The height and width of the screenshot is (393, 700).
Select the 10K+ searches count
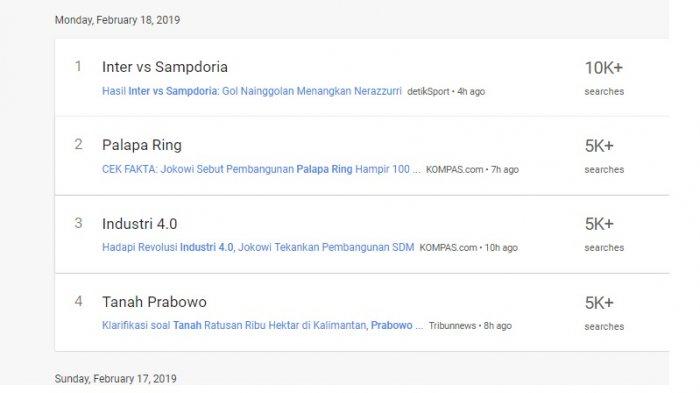coord(604,78)
